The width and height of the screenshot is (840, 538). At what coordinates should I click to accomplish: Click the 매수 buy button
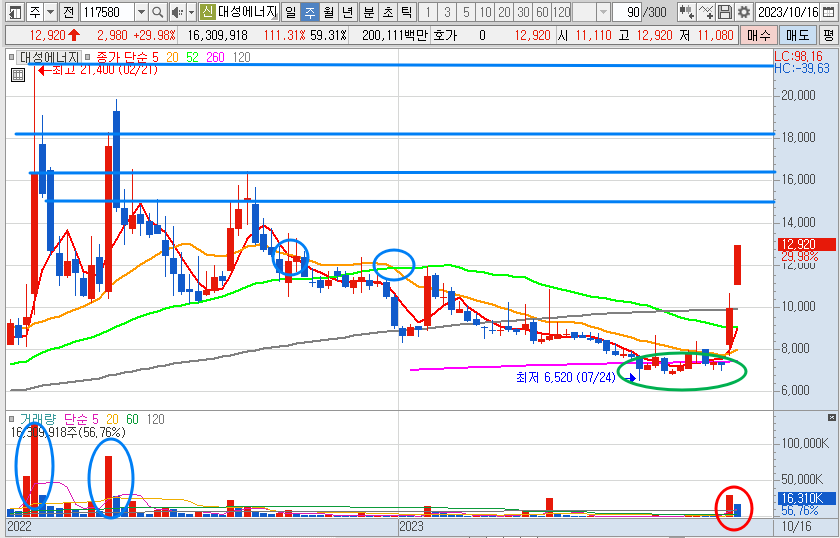[758, 35]
